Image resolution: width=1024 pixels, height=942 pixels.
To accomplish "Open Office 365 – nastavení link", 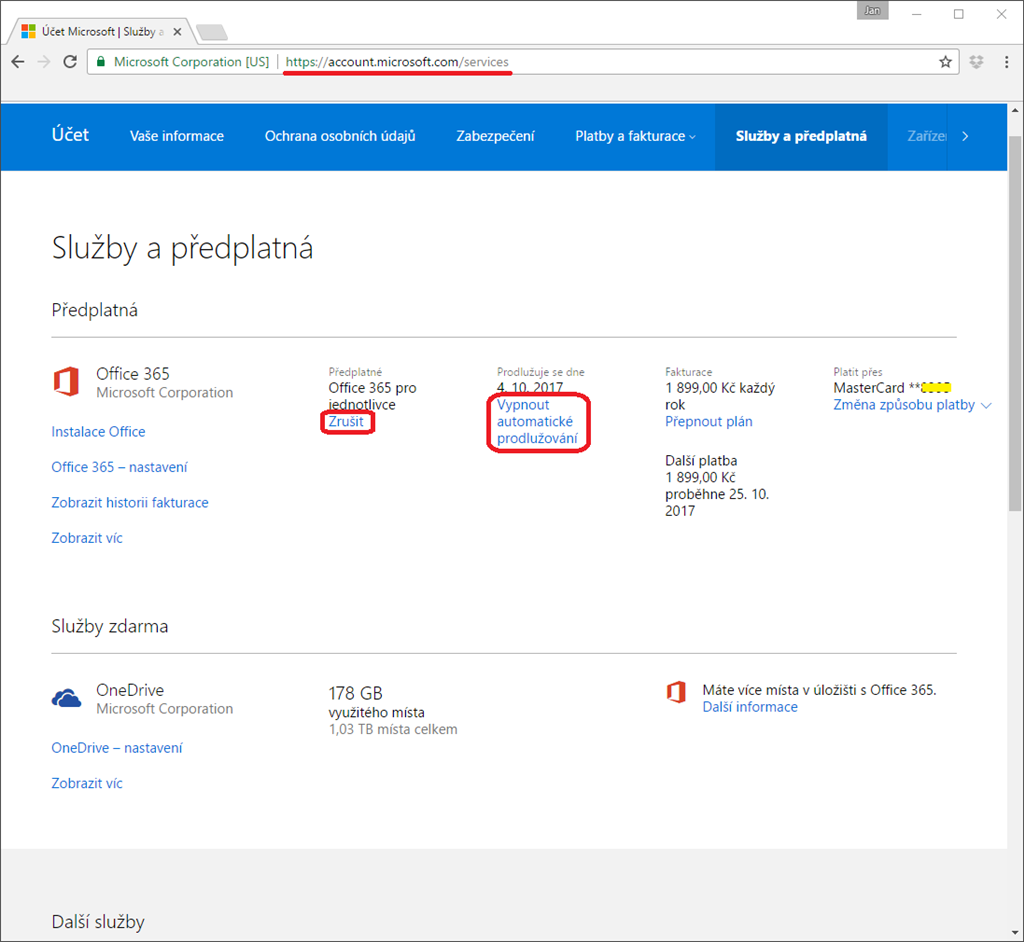I will pyautogui.click(x=119, y=467).
